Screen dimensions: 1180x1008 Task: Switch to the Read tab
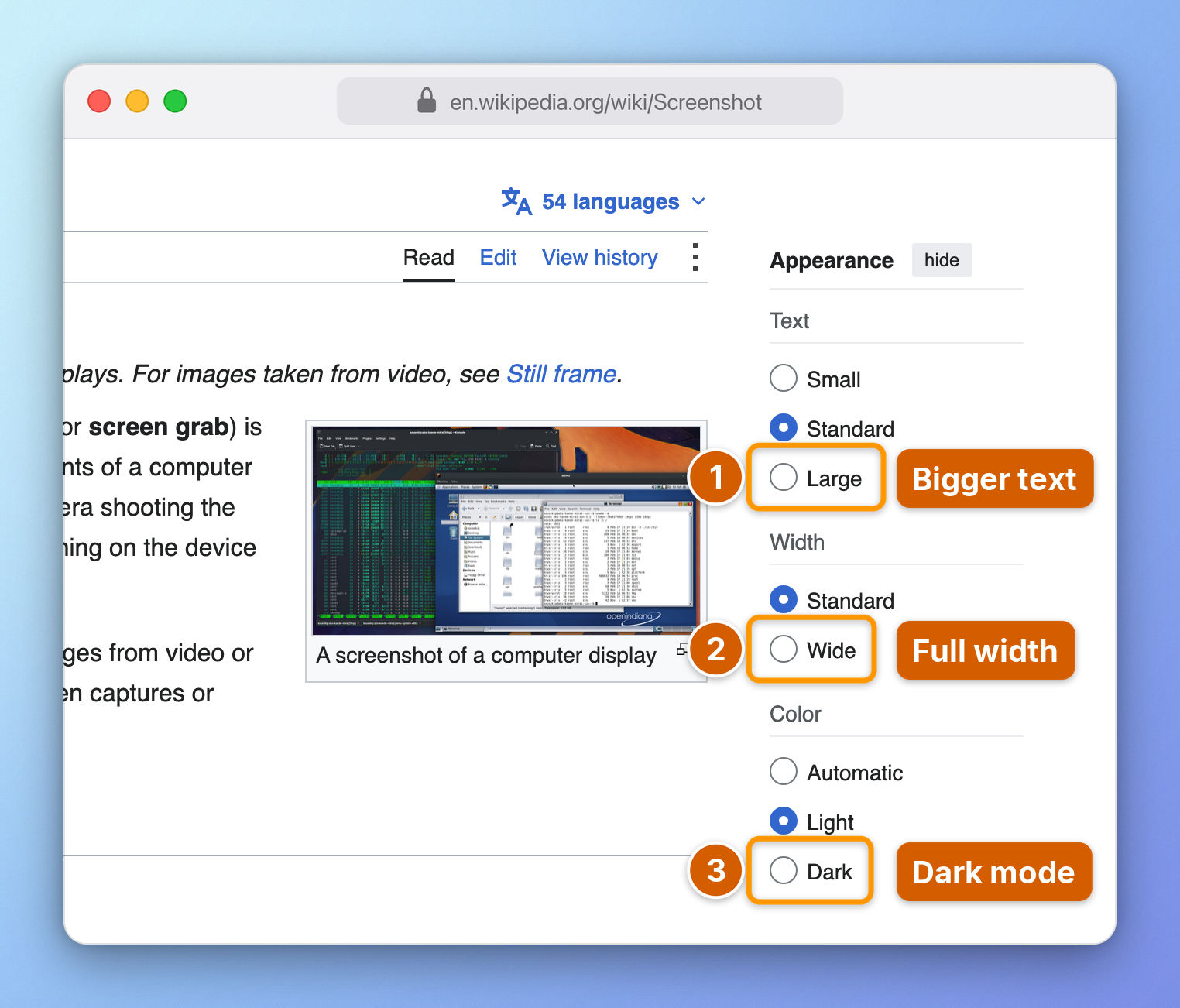[x=429, y=258]
